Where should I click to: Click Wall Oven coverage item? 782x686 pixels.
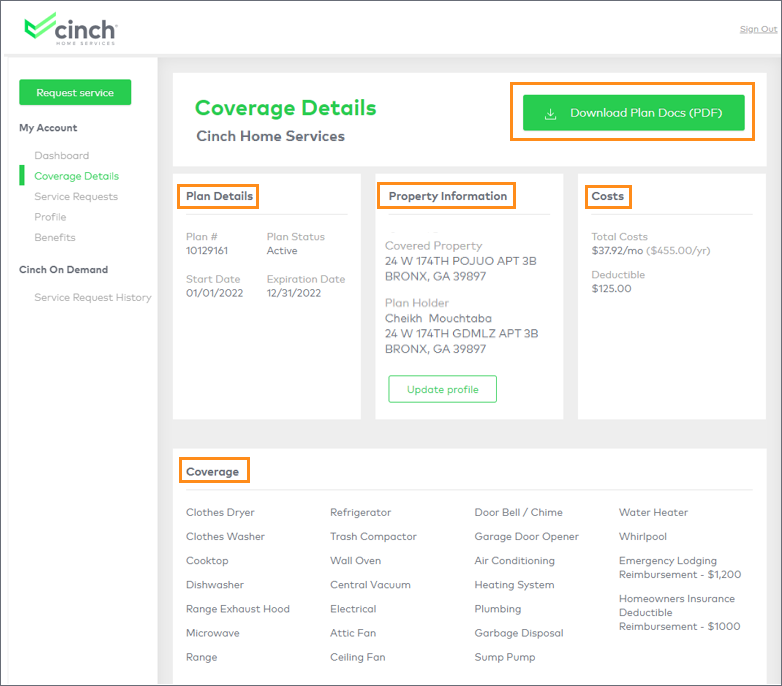tap(356, 560)
